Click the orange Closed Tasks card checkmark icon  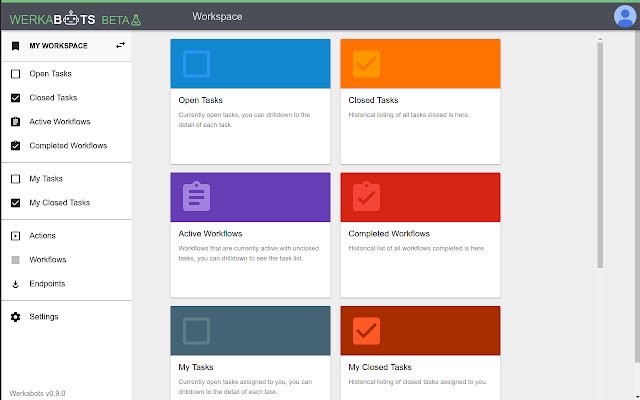367,64
